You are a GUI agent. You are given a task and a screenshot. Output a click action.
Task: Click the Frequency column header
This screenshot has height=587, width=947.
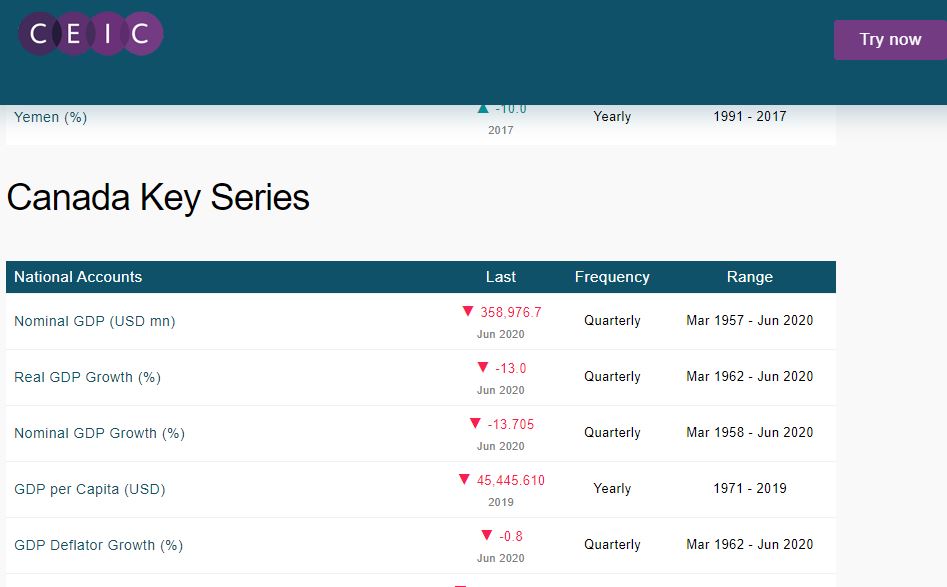point(612,277)
